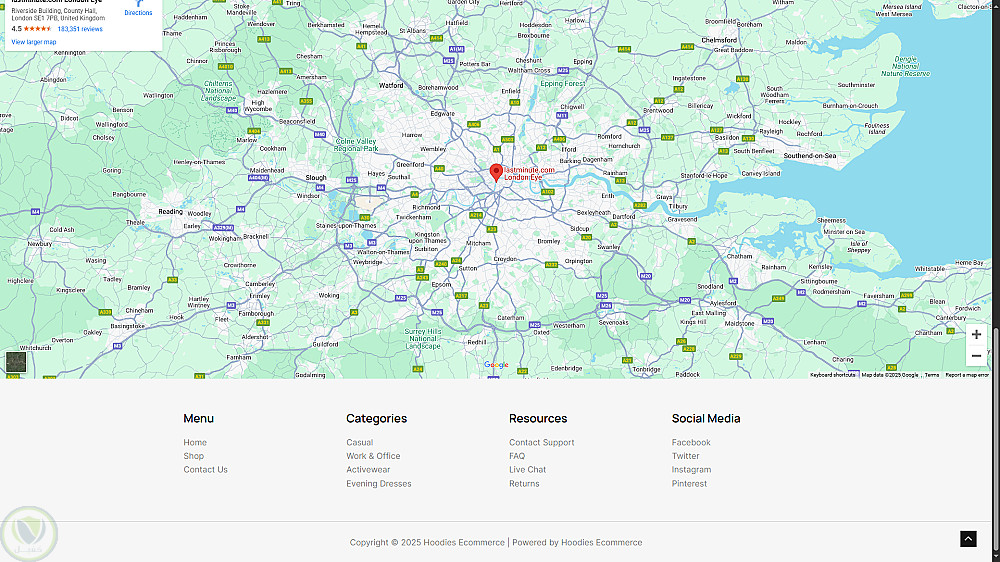Switch map to satellite layer thumbnail
Image resolution: width=1000 pixels, height=562 pixels.
pyautogui.click(x=16, y=362)
